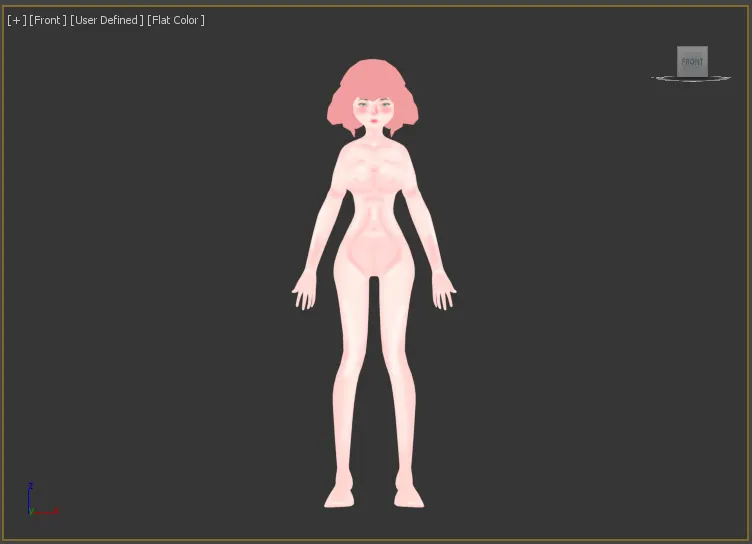752x544 pixels.
Task: Open the [Flat Color] per-view preference menu
Action: [x=176, y=20]
